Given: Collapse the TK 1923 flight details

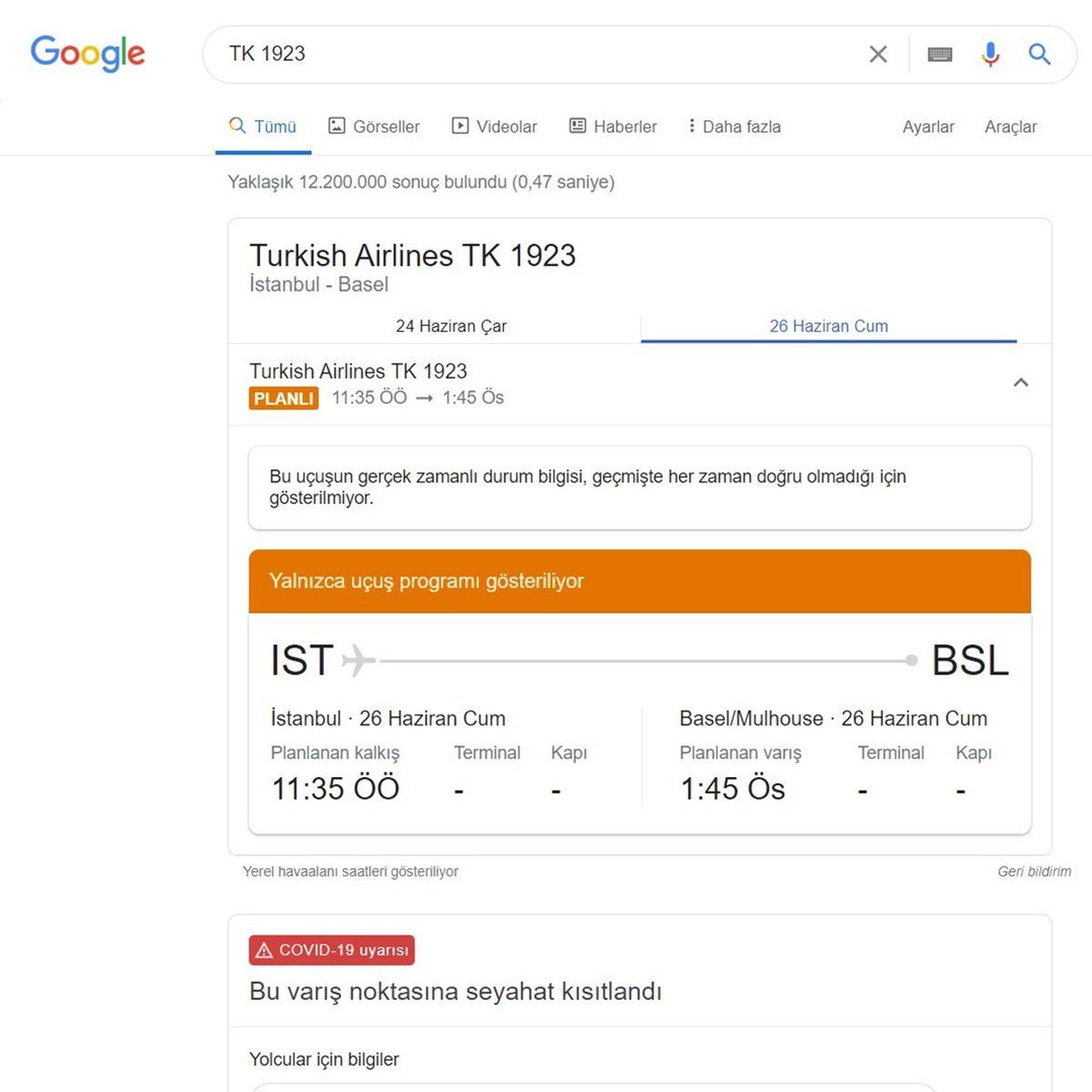Looking at the screenshot, I should click(1021, 383).
